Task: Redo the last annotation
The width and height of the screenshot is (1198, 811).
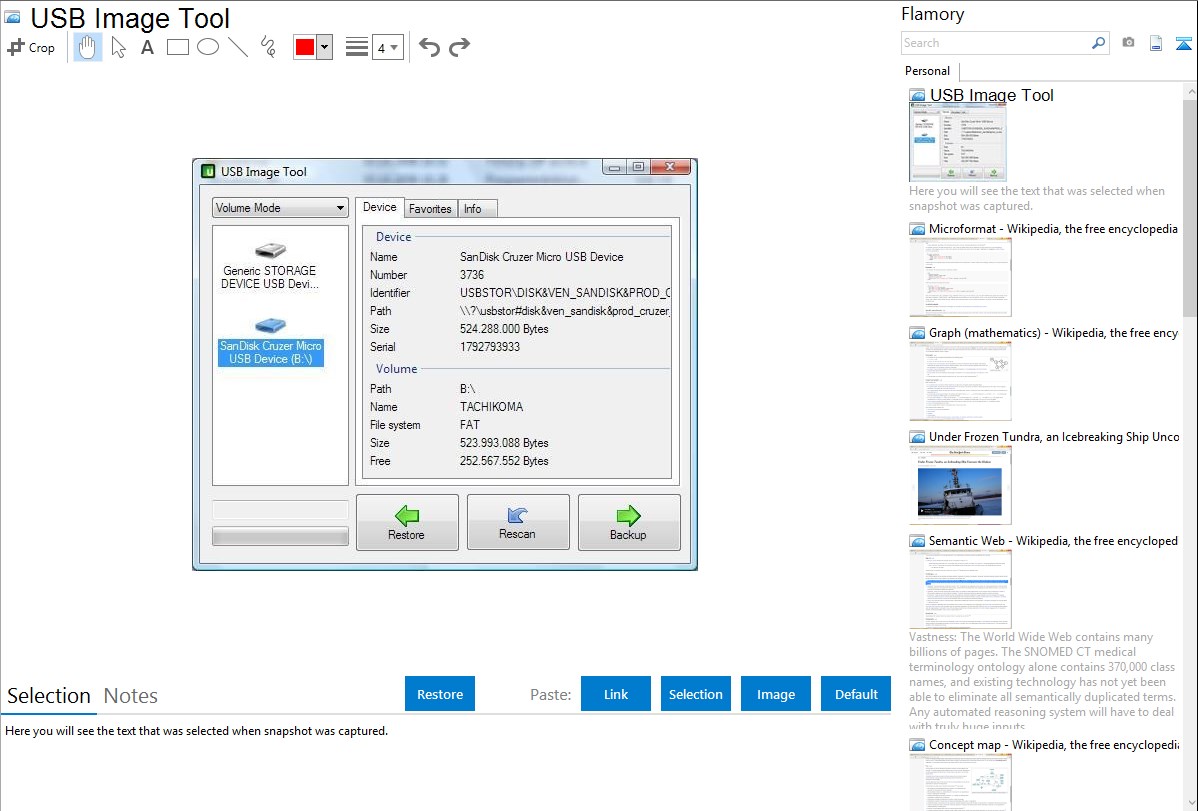Action: click(x=459, y=47)
